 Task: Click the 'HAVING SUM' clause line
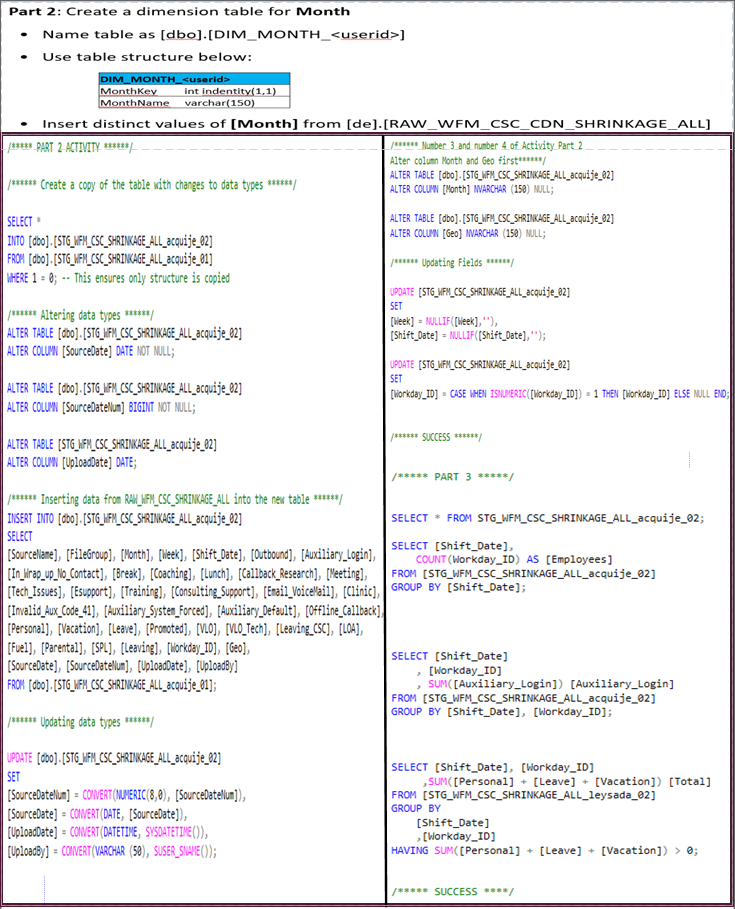pyautogui.click(x=545, y=849)
